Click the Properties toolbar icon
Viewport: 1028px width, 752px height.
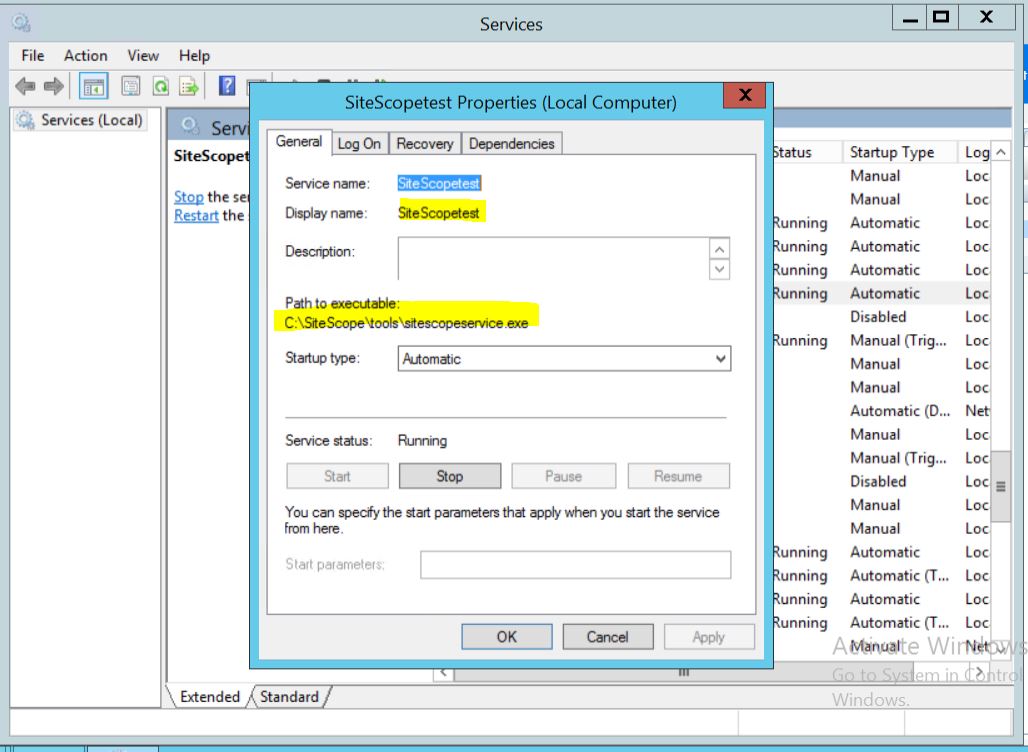(x=130, y=87)
